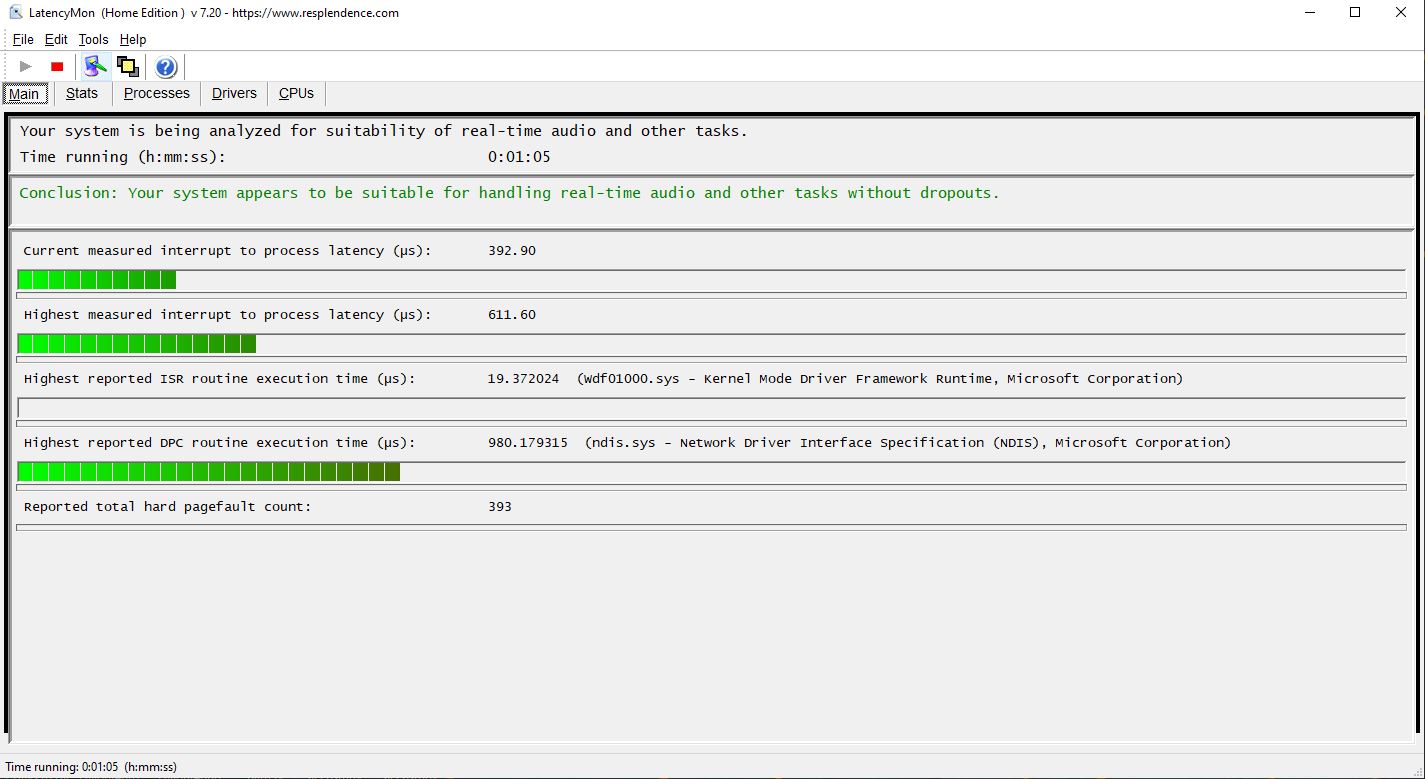This screenshot has height=779, width=1425.
Task: Click the Time running value 0:01:05 in main panel
Action: pyautogui.click(x=519, y=157)
